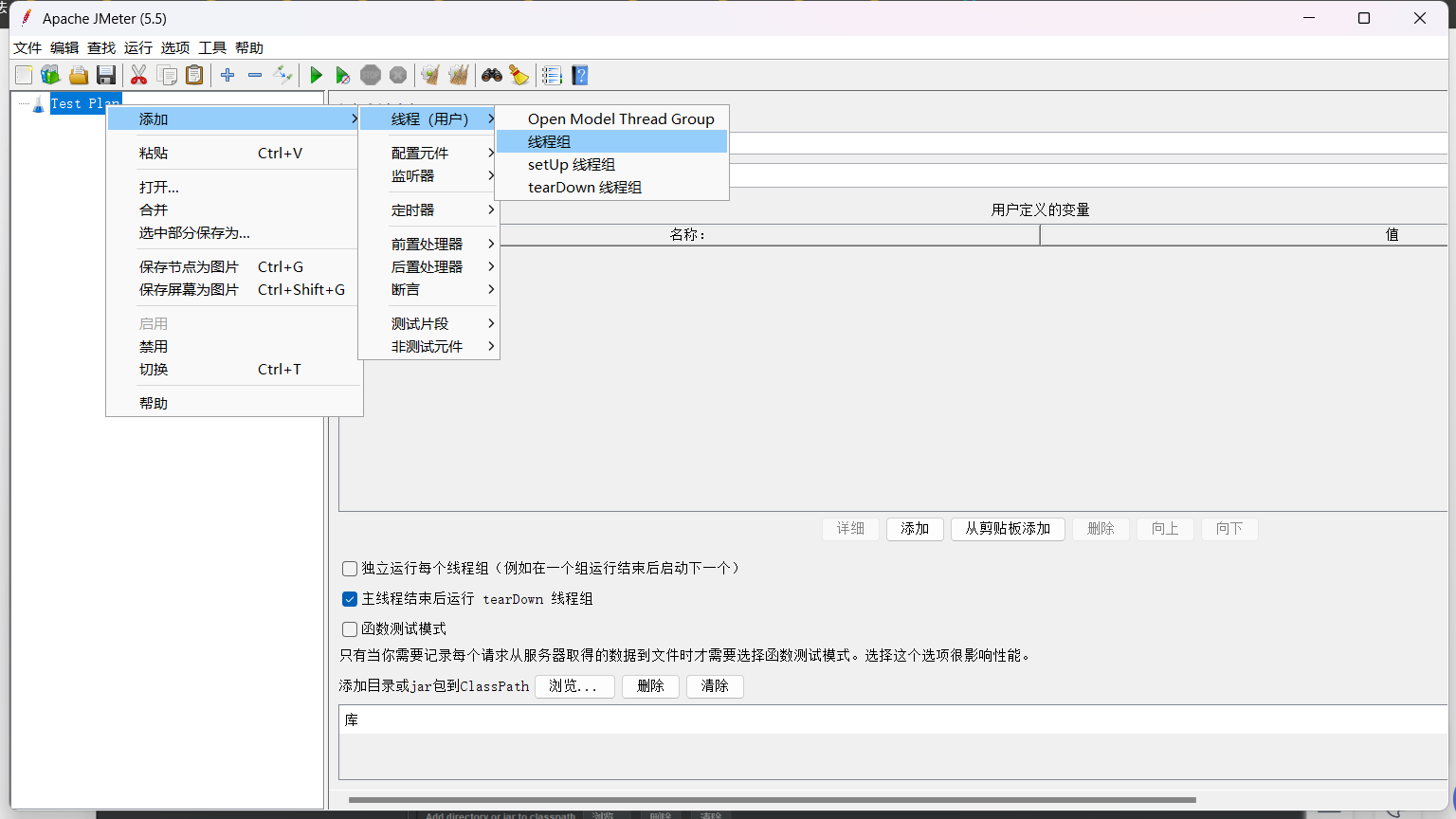Image resolution: width=1456 pixels, height=819 pixels.
Task: Expand the 监听器 submenu
Action: [x=429, y=175]
